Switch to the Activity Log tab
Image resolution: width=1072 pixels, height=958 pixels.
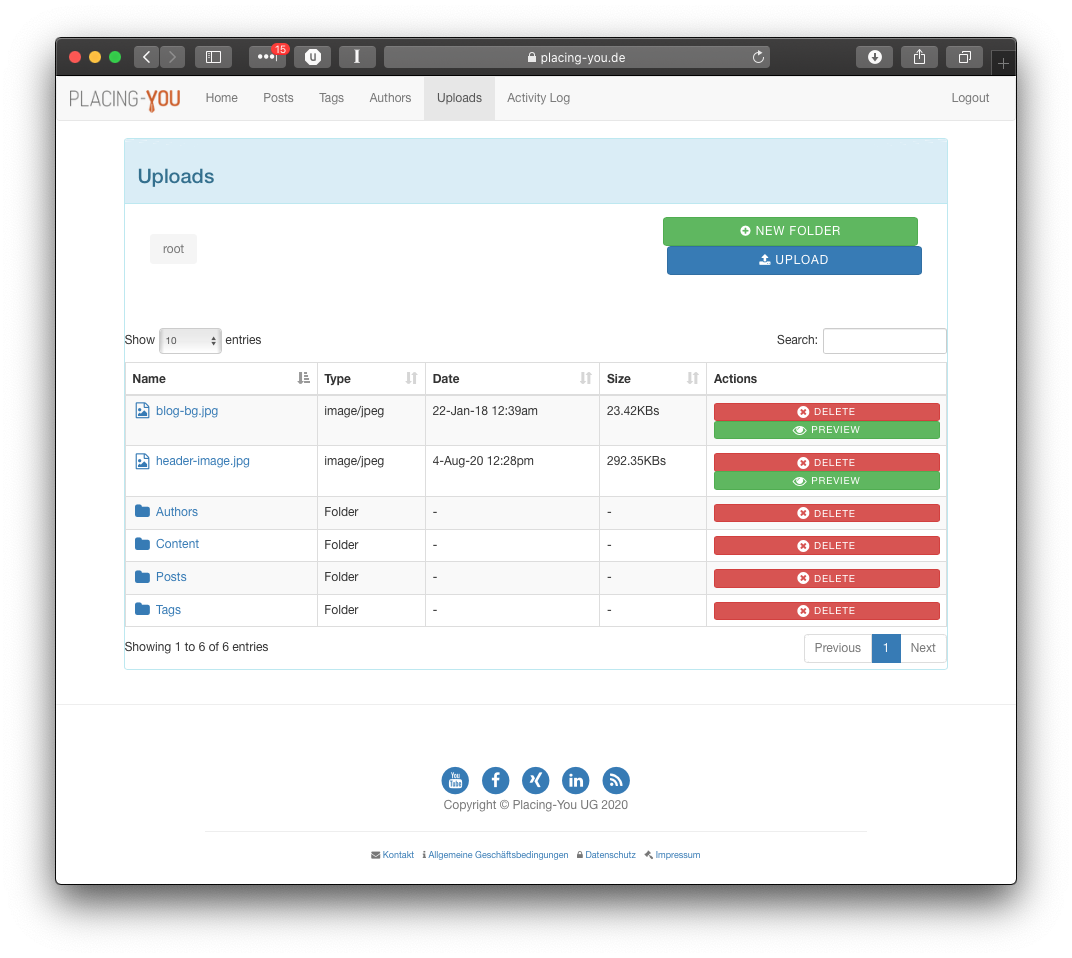click(538, 98)
